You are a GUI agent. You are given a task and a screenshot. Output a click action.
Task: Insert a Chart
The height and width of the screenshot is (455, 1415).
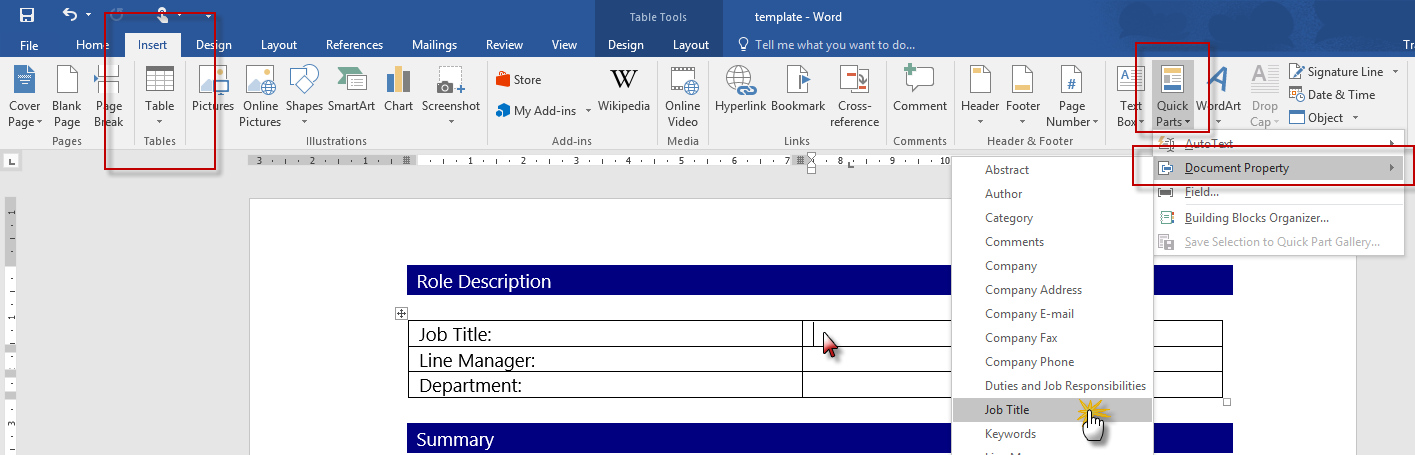click(398, 90)
